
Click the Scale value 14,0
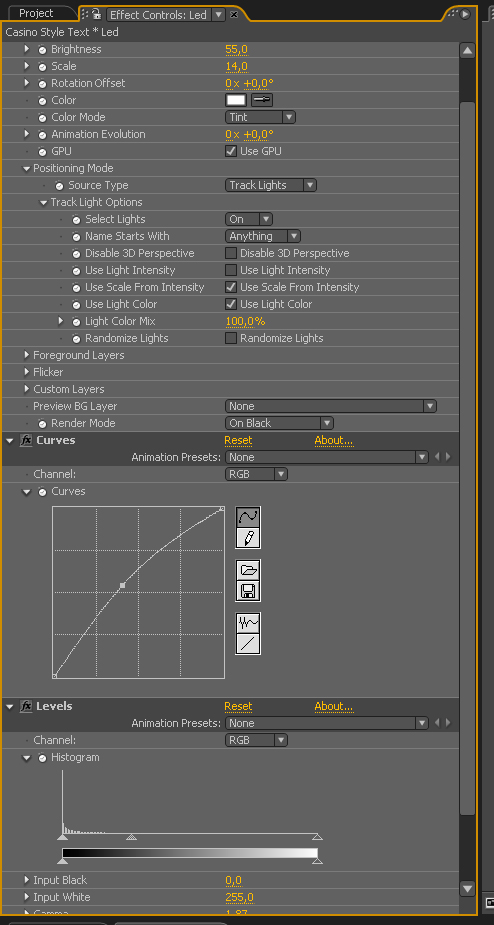point(237,67)
